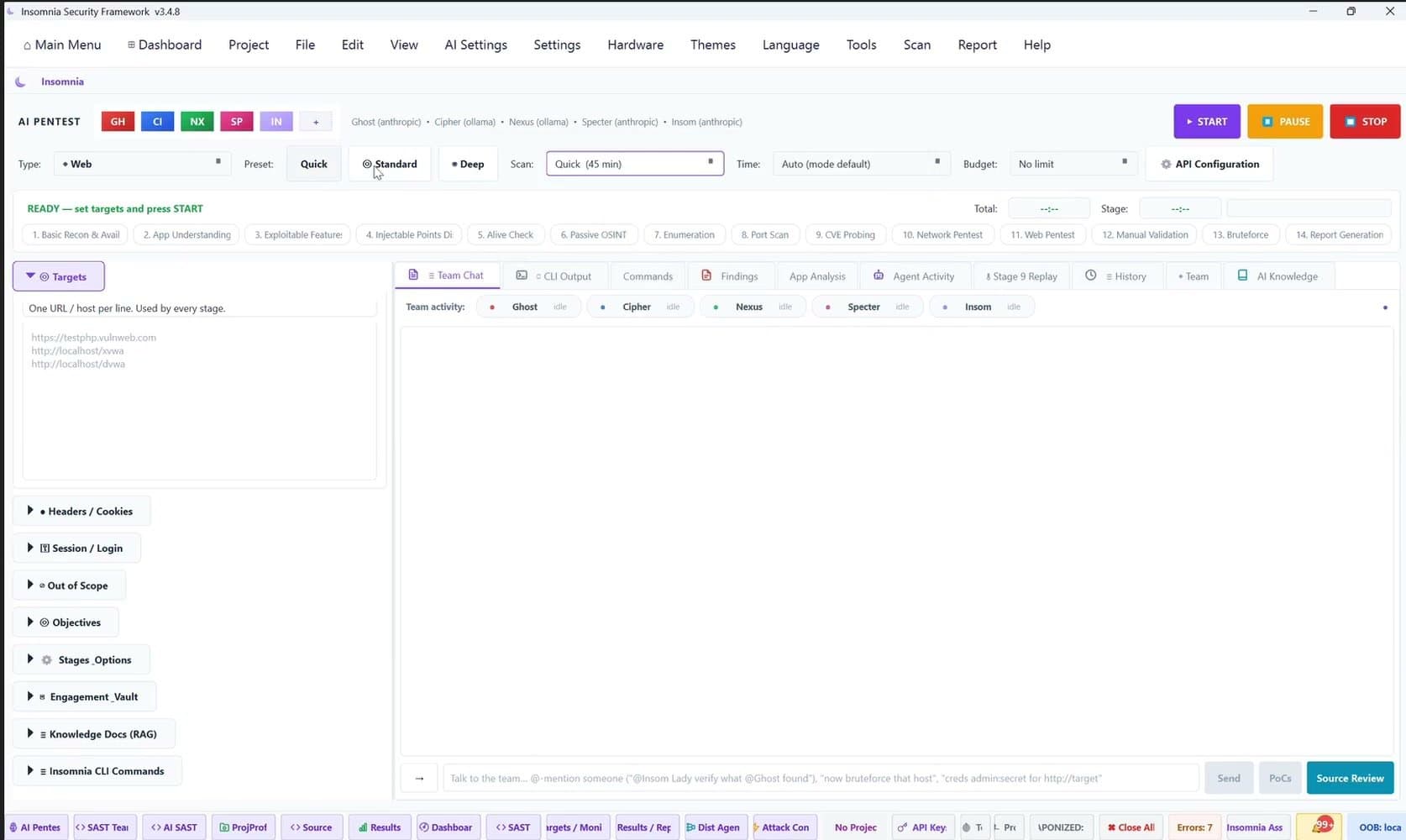Open API Configuration gear button
This screenshot has width=1406, height=840.
click(1209, 164)
